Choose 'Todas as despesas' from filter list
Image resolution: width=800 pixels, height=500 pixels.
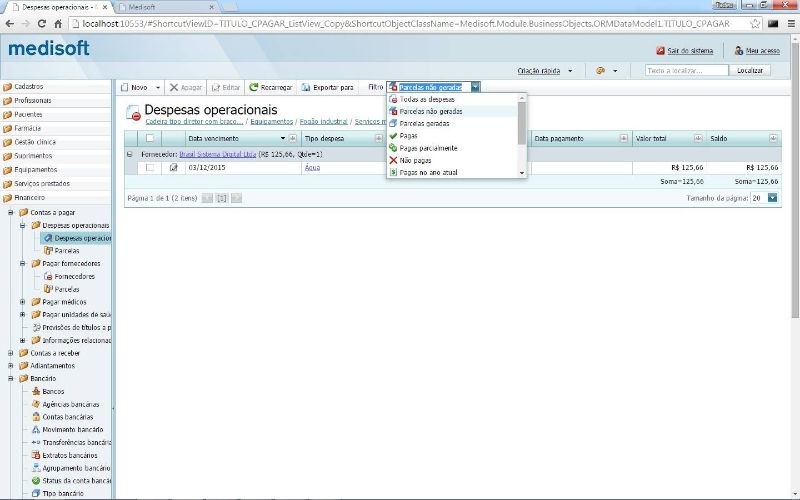(x=427, y=100)
